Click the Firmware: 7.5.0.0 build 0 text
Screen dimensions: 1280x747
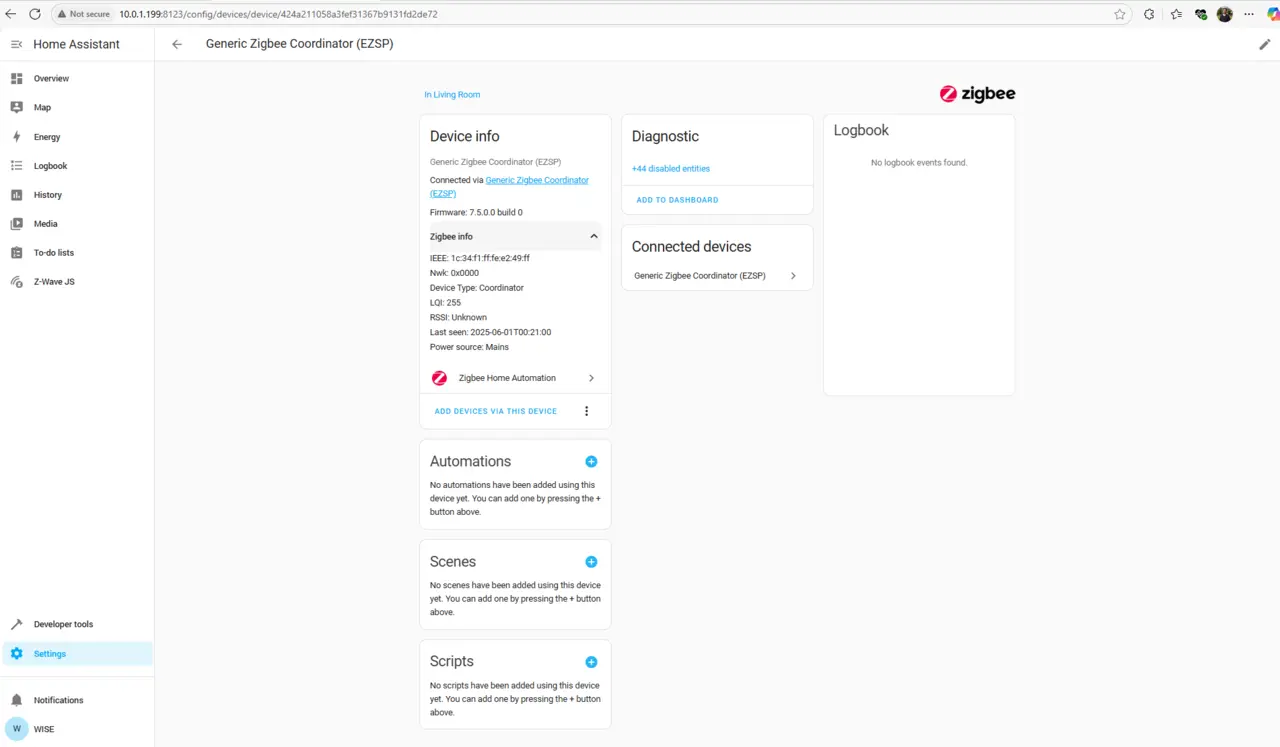tap(476, 213)
